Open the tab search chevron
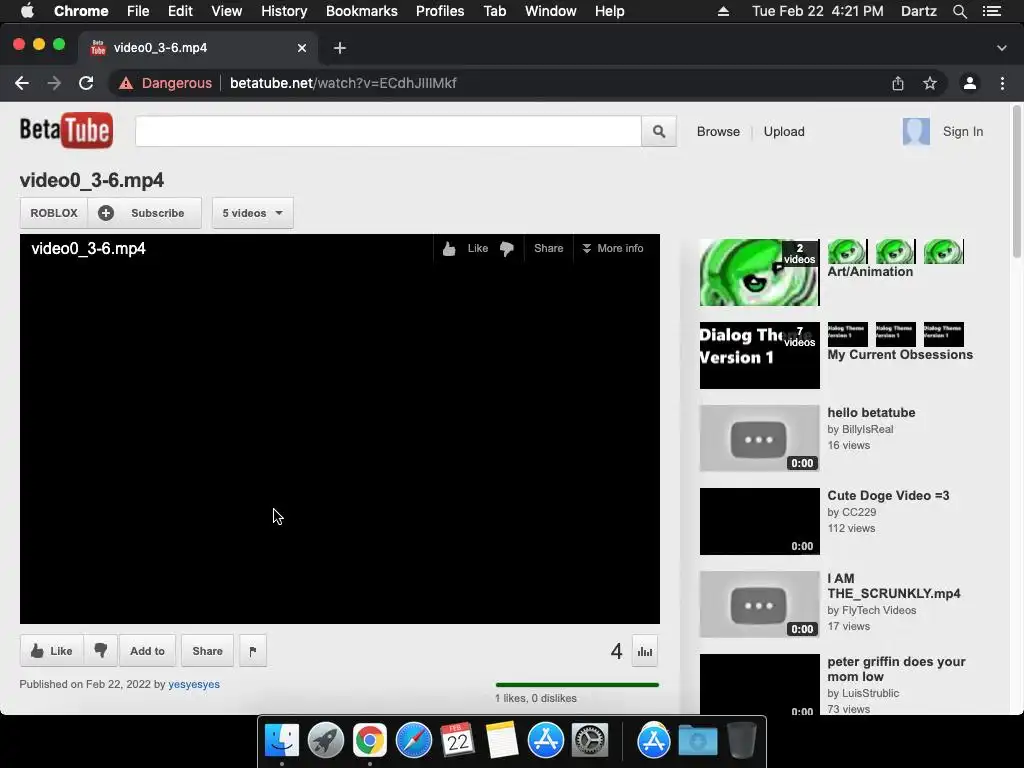This screenshot has width=1024, height=768. click(x=1002, y=48)
